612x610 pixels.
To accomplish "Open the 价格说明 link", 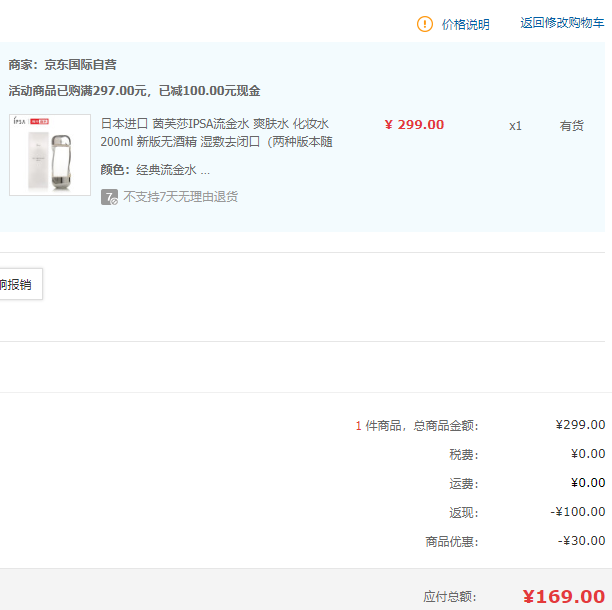I will 466,25.
